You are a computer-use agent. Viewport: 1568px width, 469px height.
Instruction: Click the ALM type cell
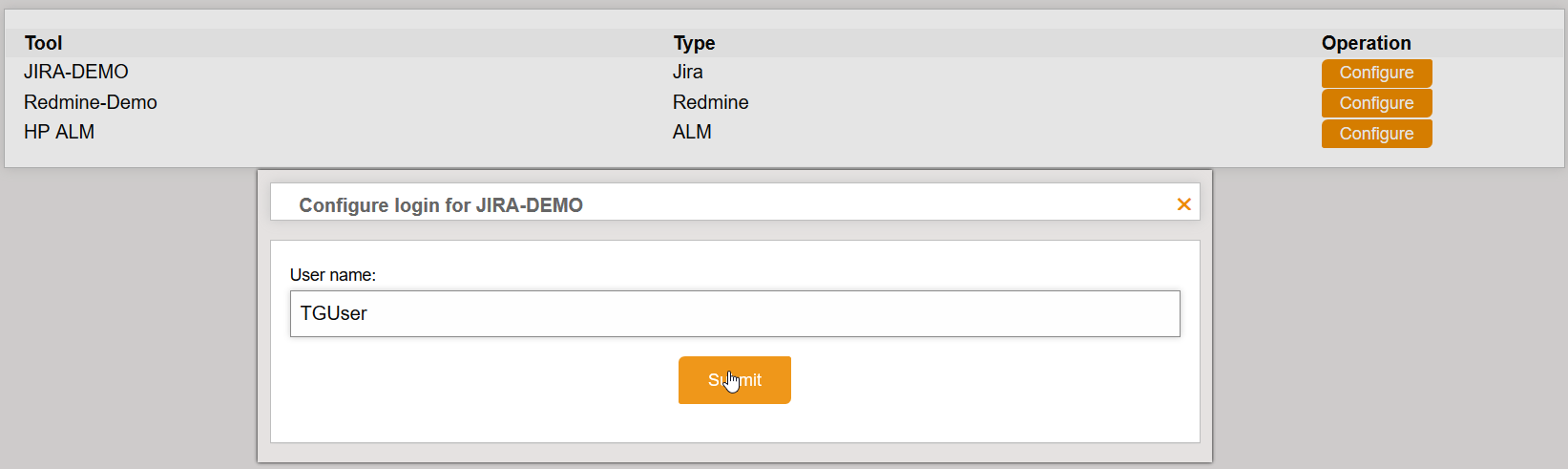(x=692, y=132)
